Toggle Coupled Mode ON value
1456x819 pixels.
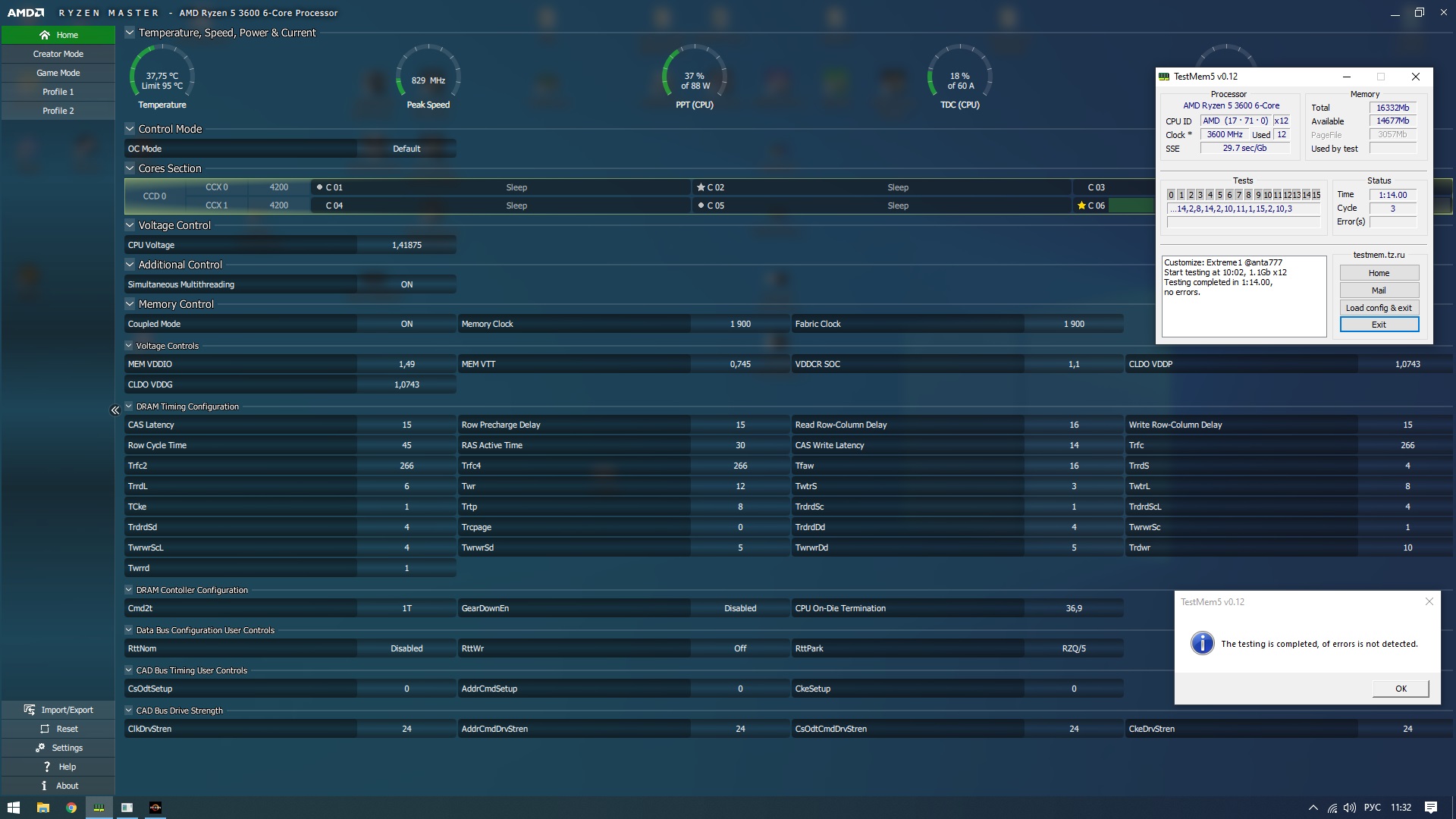click(406, 324)
